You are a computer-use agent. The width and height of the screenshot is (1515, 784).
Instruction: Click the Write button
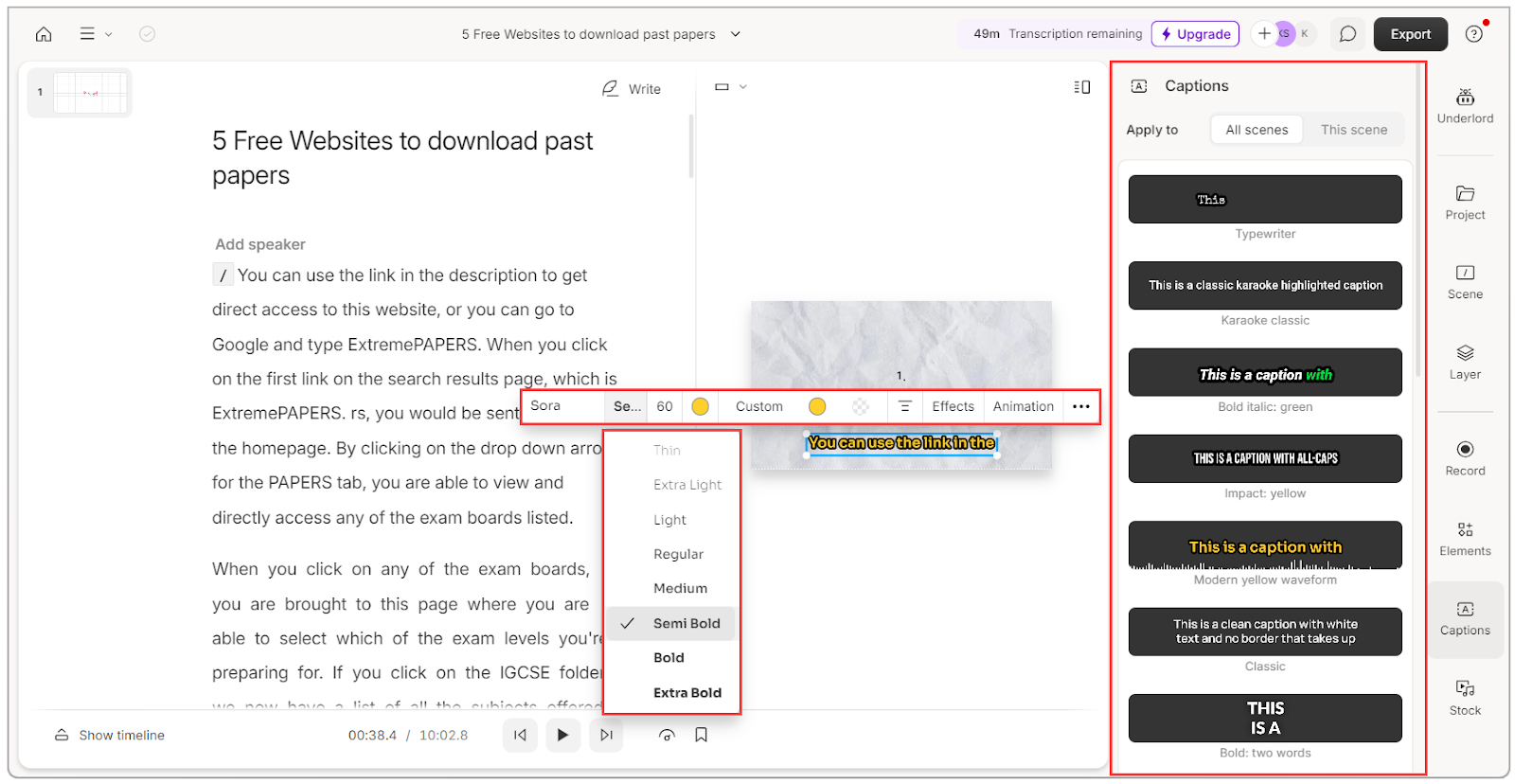[632, 89]
